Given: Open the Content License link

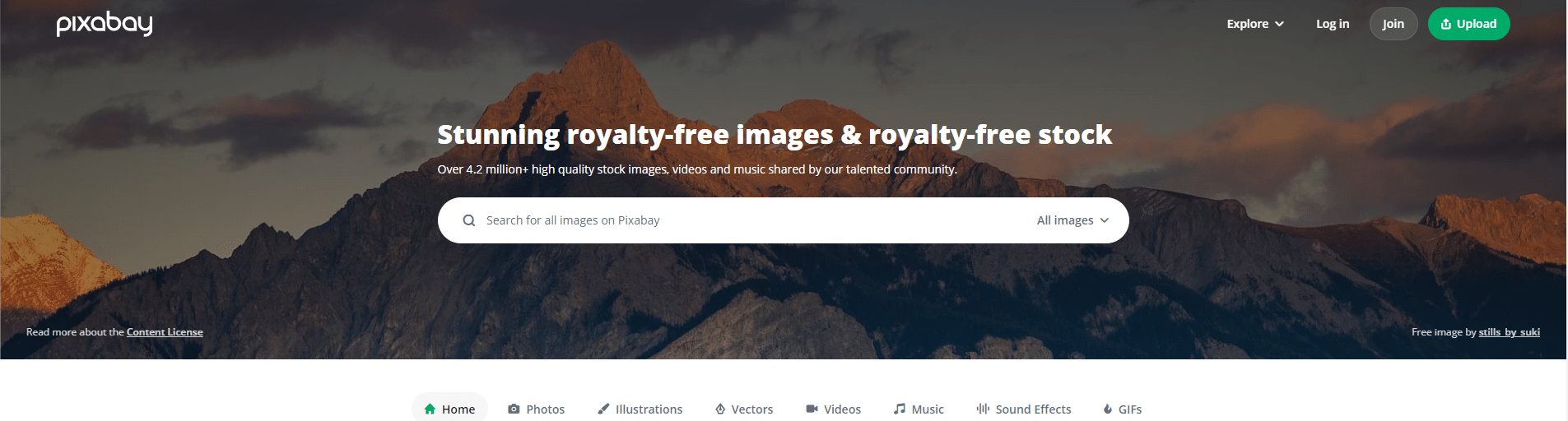Looking at the screenshot, I should [x=165, y=332].
